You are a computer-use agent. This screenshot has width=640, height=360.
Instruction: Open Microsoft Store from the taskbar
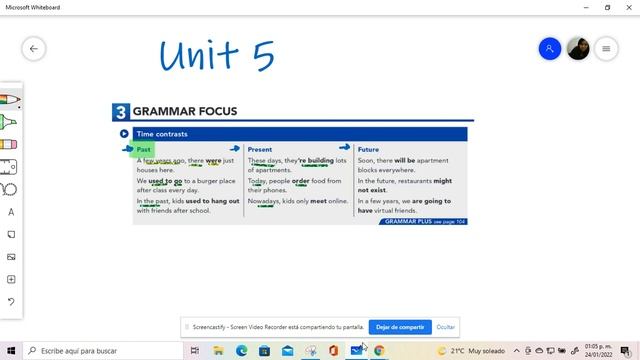(x=264, y=351)
